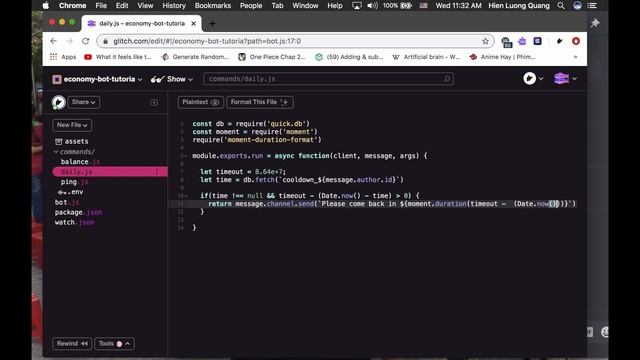
Task: Toggle Plaintext preview eye button
Action: coord(200,102)
